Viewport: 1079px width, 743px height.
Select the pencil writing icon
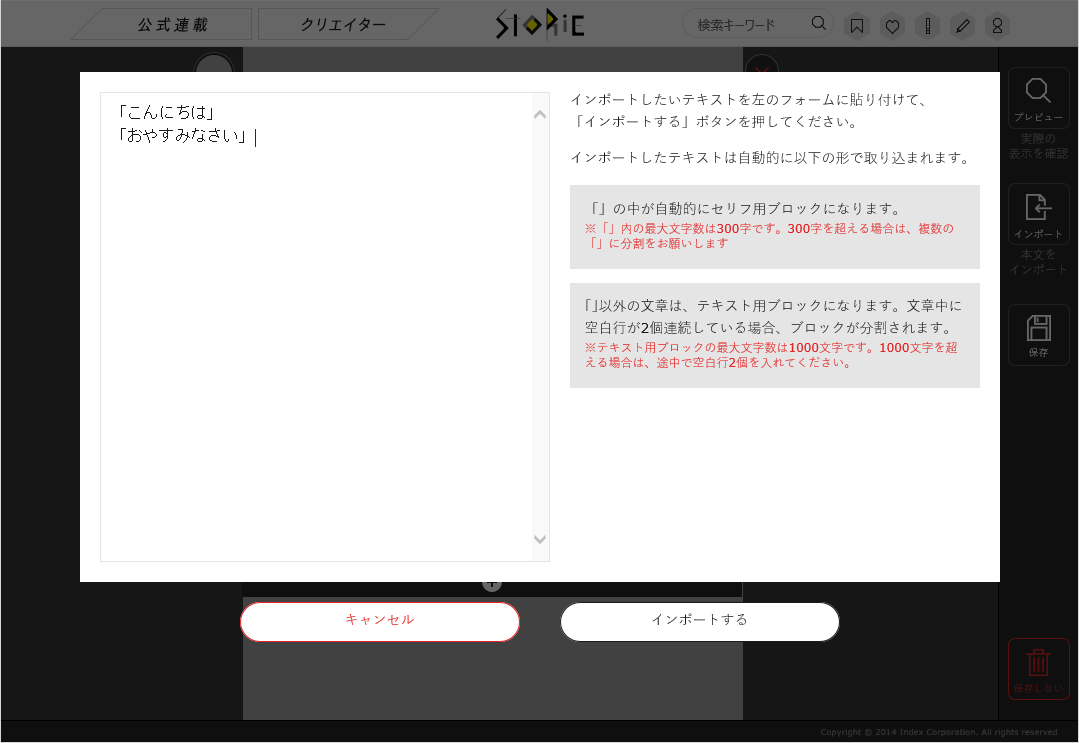tap(962, 26)
